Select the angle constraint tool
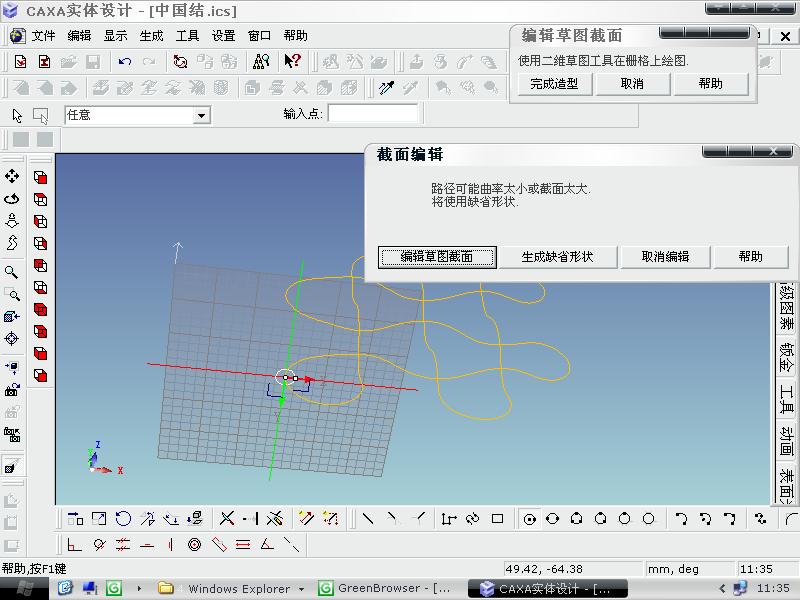 tap(267, 545)
